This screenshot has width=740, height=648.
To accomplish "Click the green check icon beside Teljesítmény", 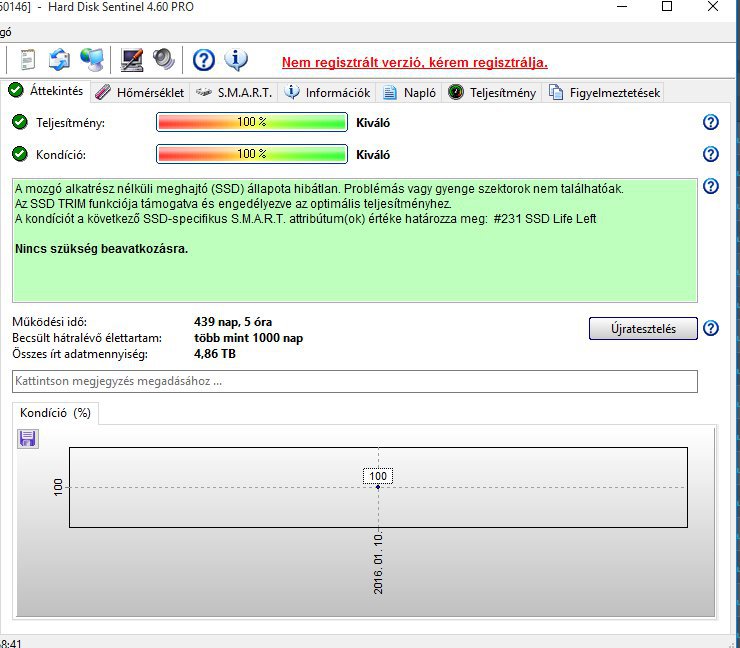I will (x=20, y=122).
